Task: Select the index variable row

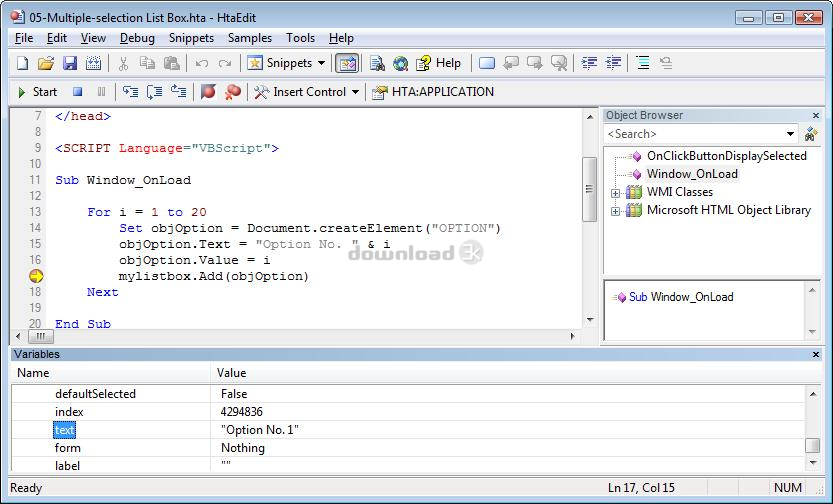Action: [x=408, y=412]
